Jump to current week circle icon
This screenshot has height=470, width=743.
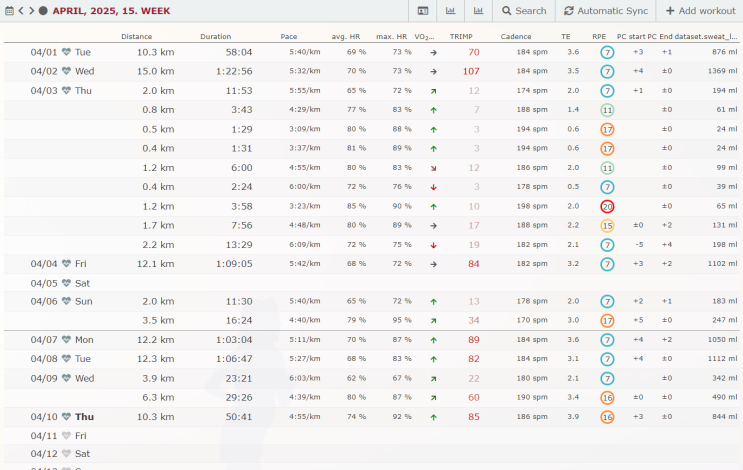pos(43,11)
